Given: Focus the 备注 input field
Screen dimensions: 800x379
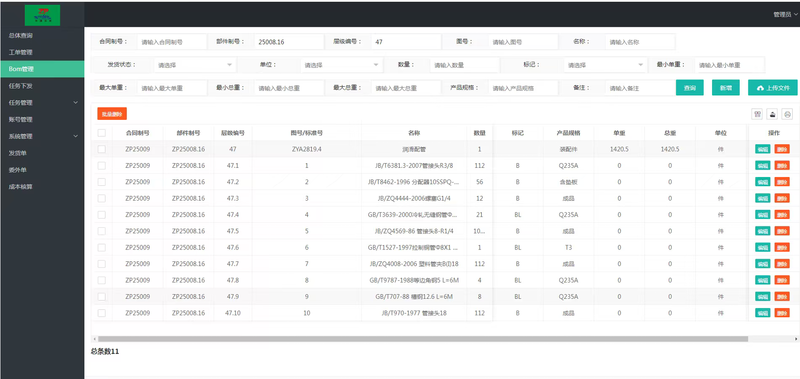Looking at the screenshot, I should click(x=640, y=88).
